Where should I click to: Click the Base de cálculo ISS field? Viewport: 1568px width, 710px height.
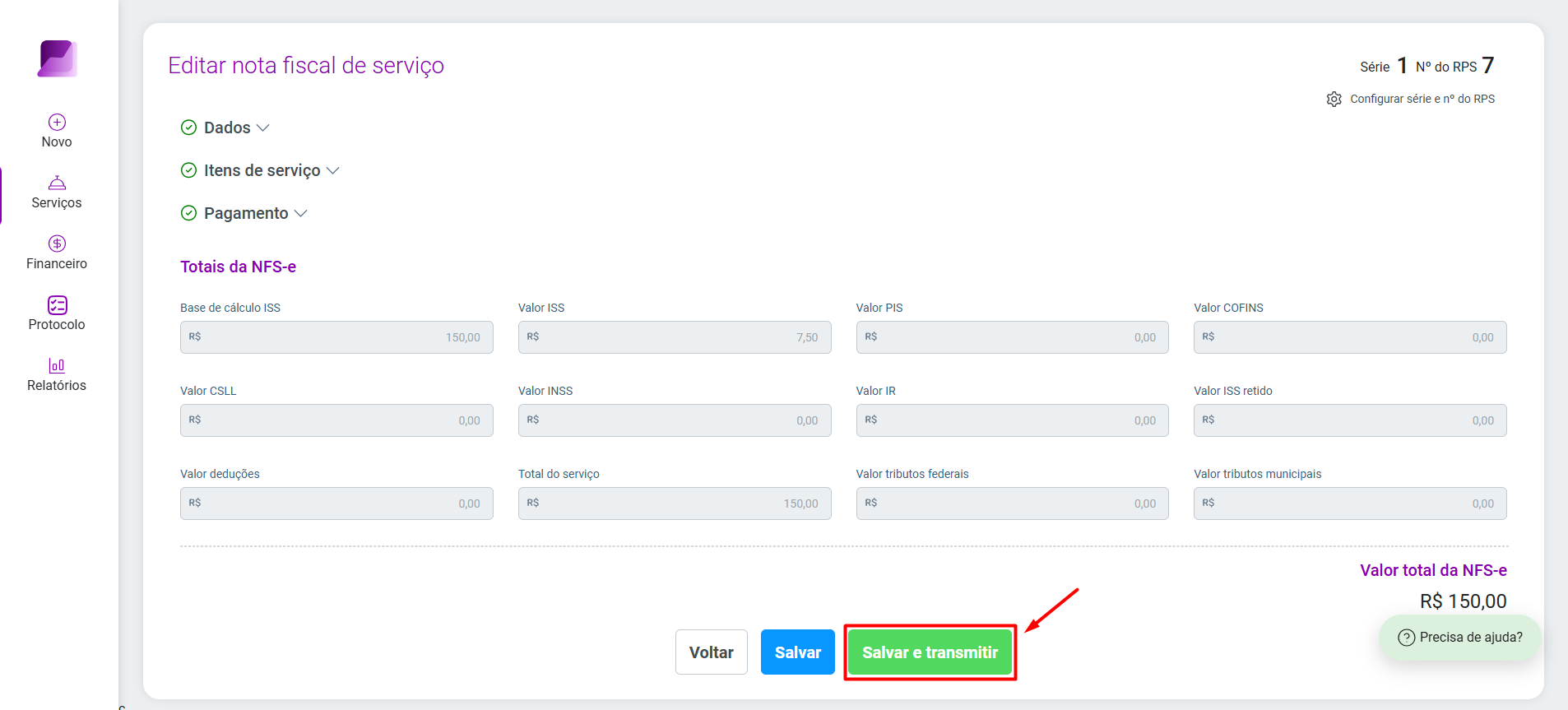[336, 337]
